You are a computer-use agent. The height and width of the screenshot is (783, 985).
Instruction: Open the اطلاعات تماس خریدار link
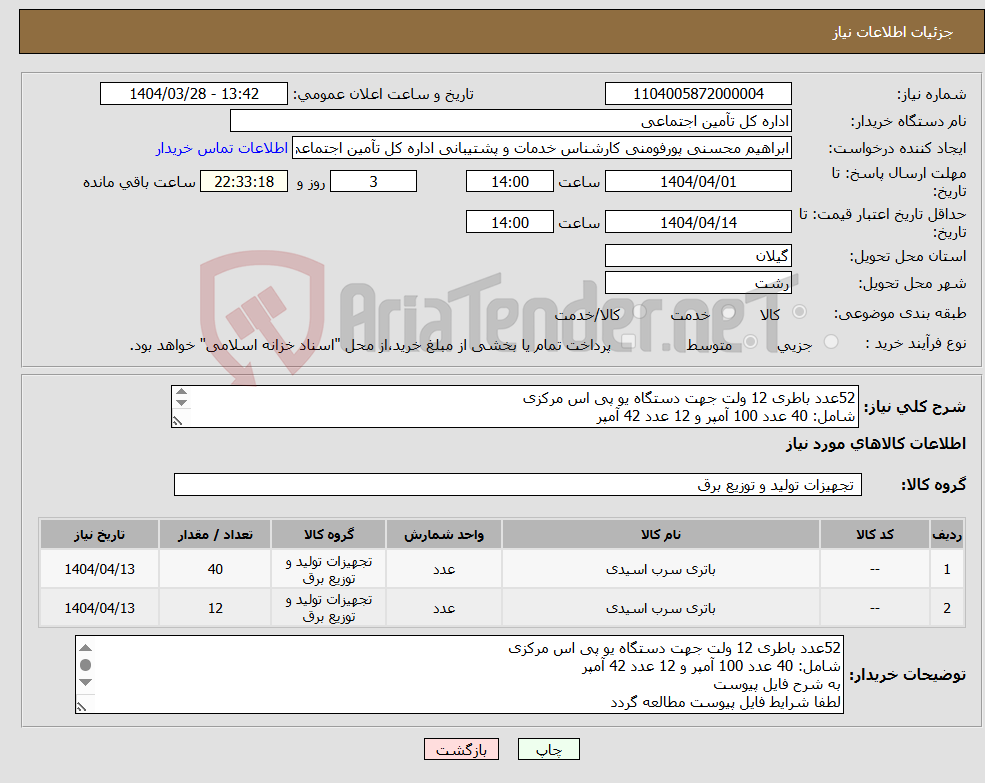(x=222, y=148)
